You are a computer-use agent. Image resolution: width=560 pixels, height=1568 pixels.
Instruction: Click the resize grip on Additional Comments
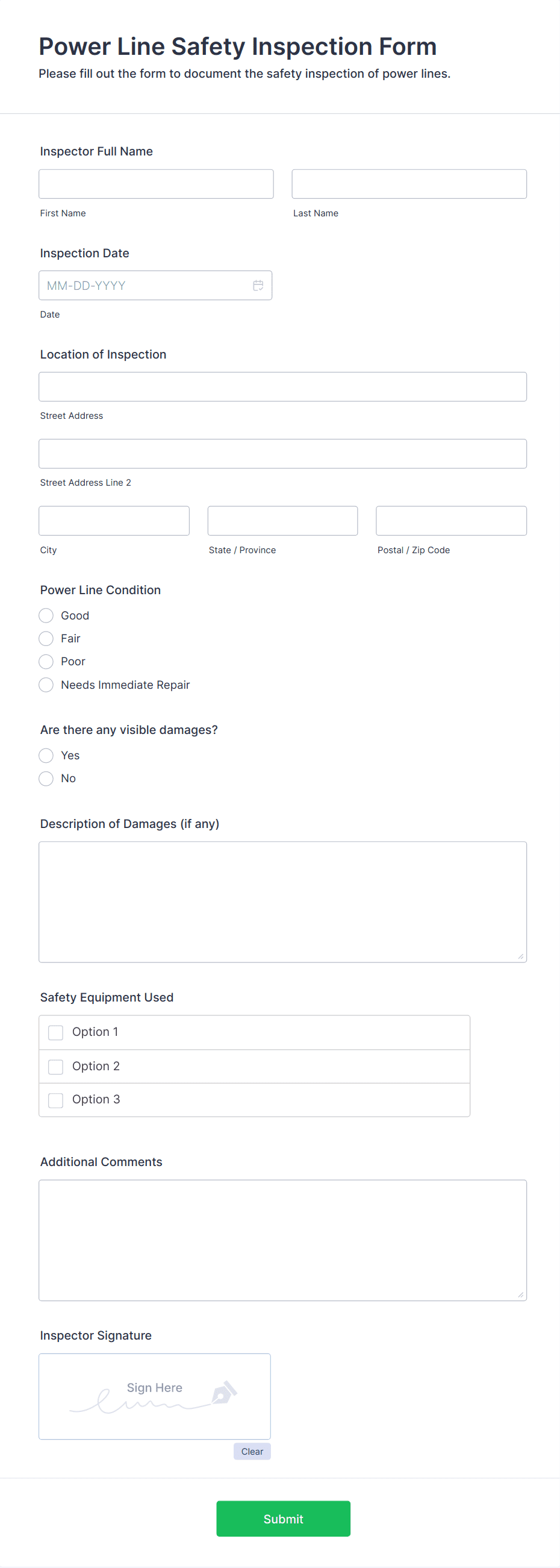521,1294
